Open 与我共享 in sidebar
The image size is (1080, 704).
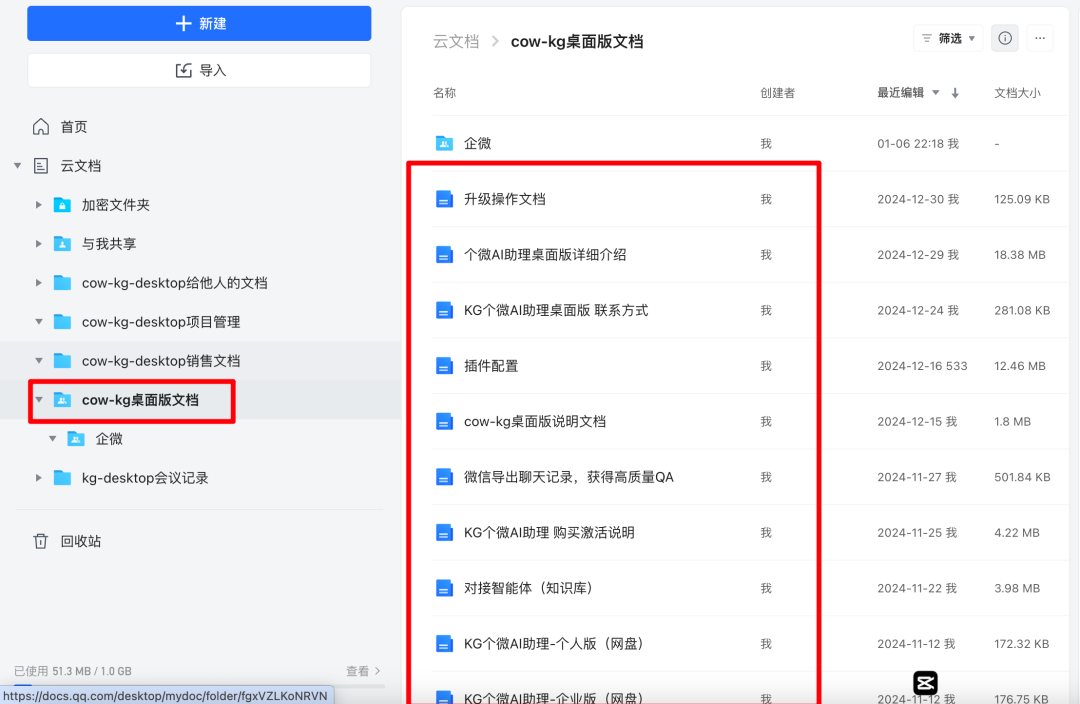tap(109, 244)
